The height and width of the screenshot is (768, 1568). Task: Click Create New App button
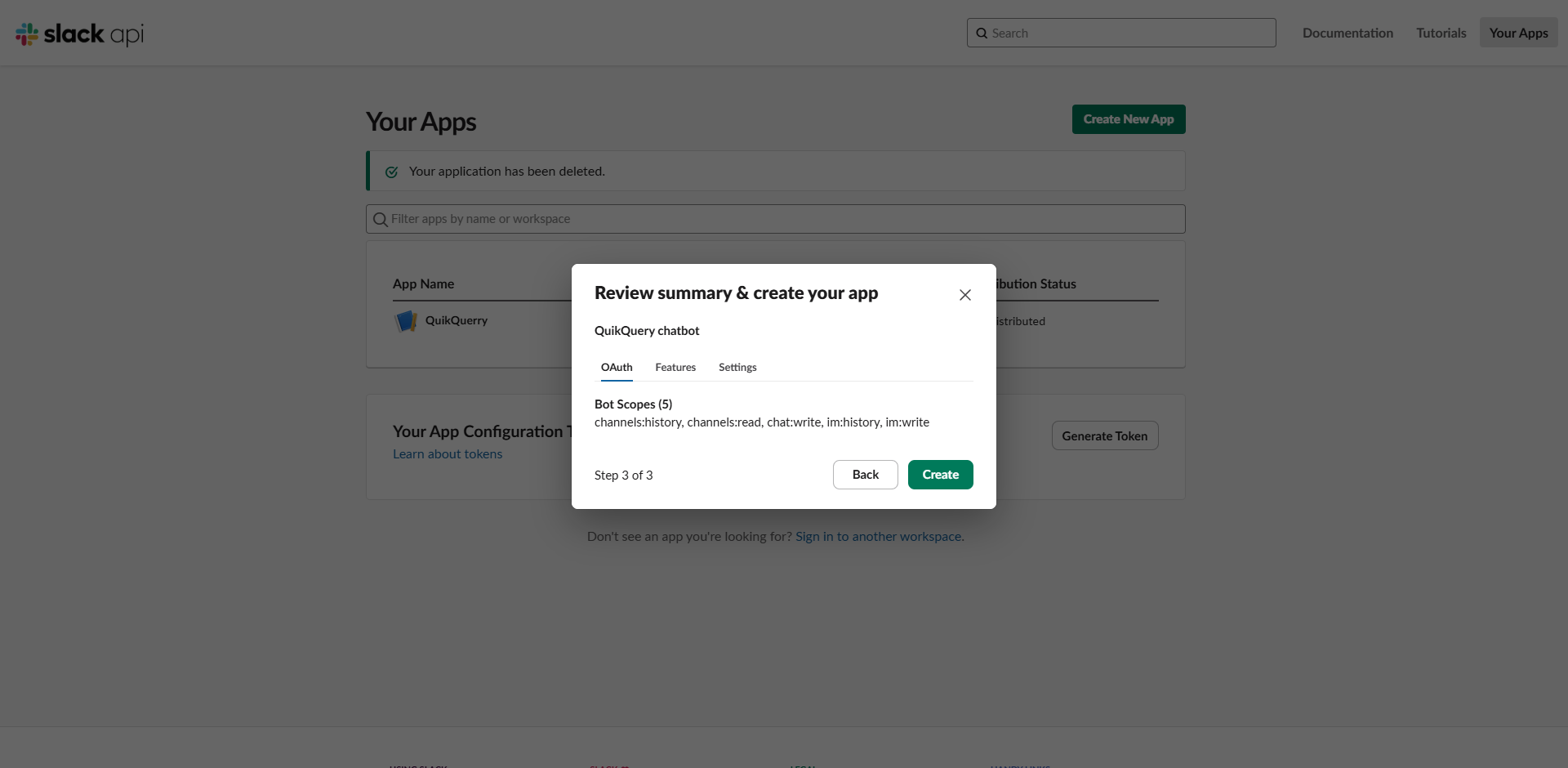coord(1129,119)
